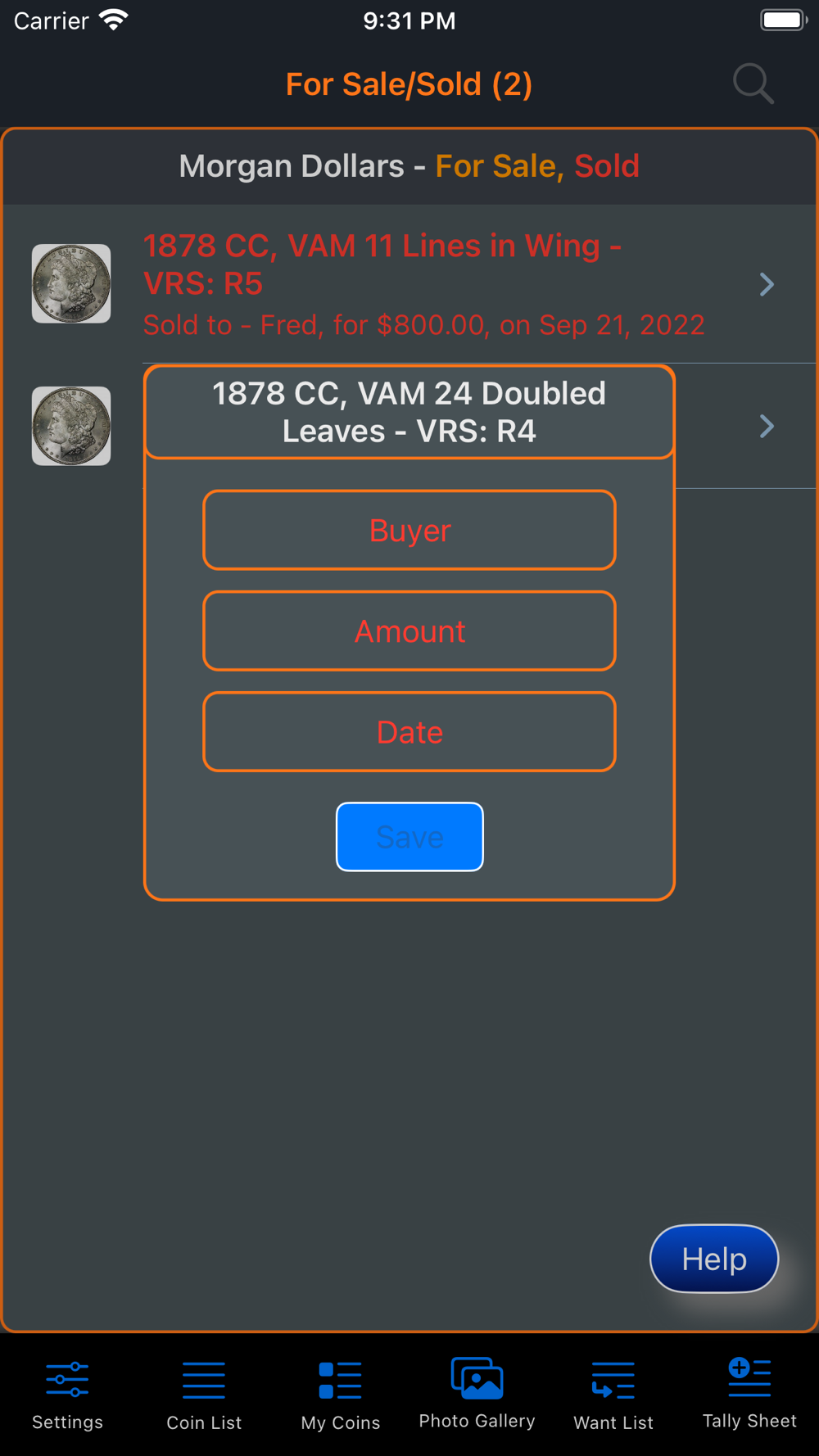The width and height of the screenshot is (819, 1456).
Task: Open the Photo Gallery icon
Action: tap(477, 1378)
